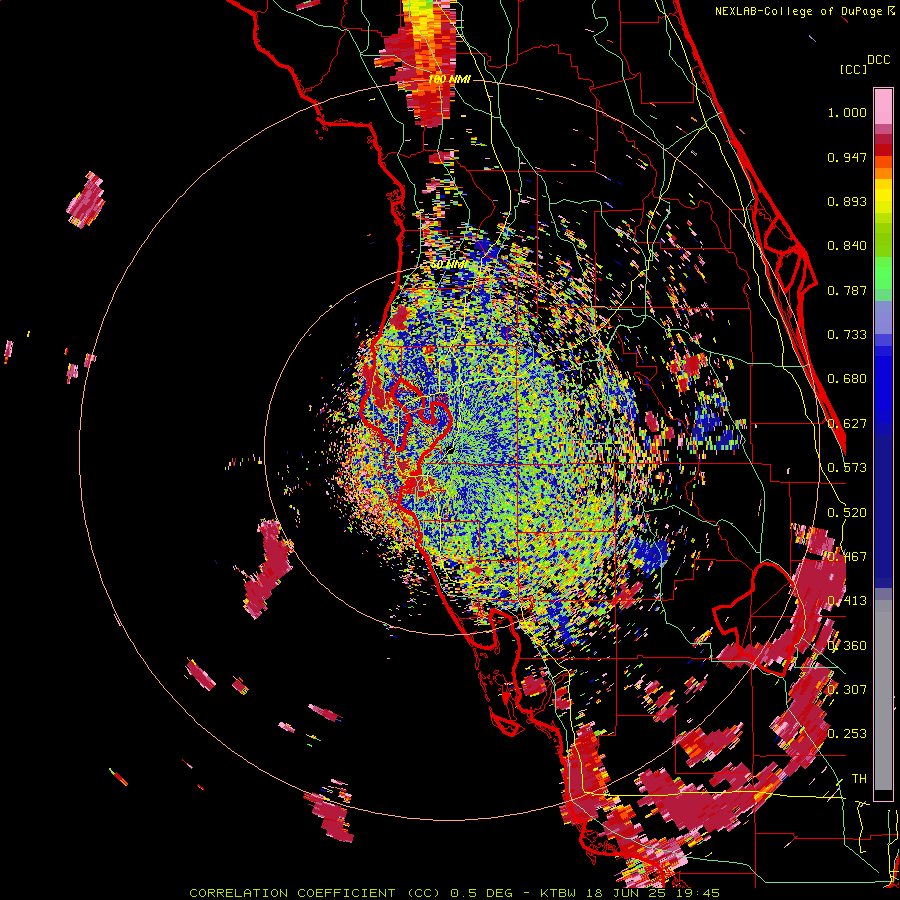Click the 0.307 scale value
This screenshot has height=900, width=900.
click(x=847, y=689)
